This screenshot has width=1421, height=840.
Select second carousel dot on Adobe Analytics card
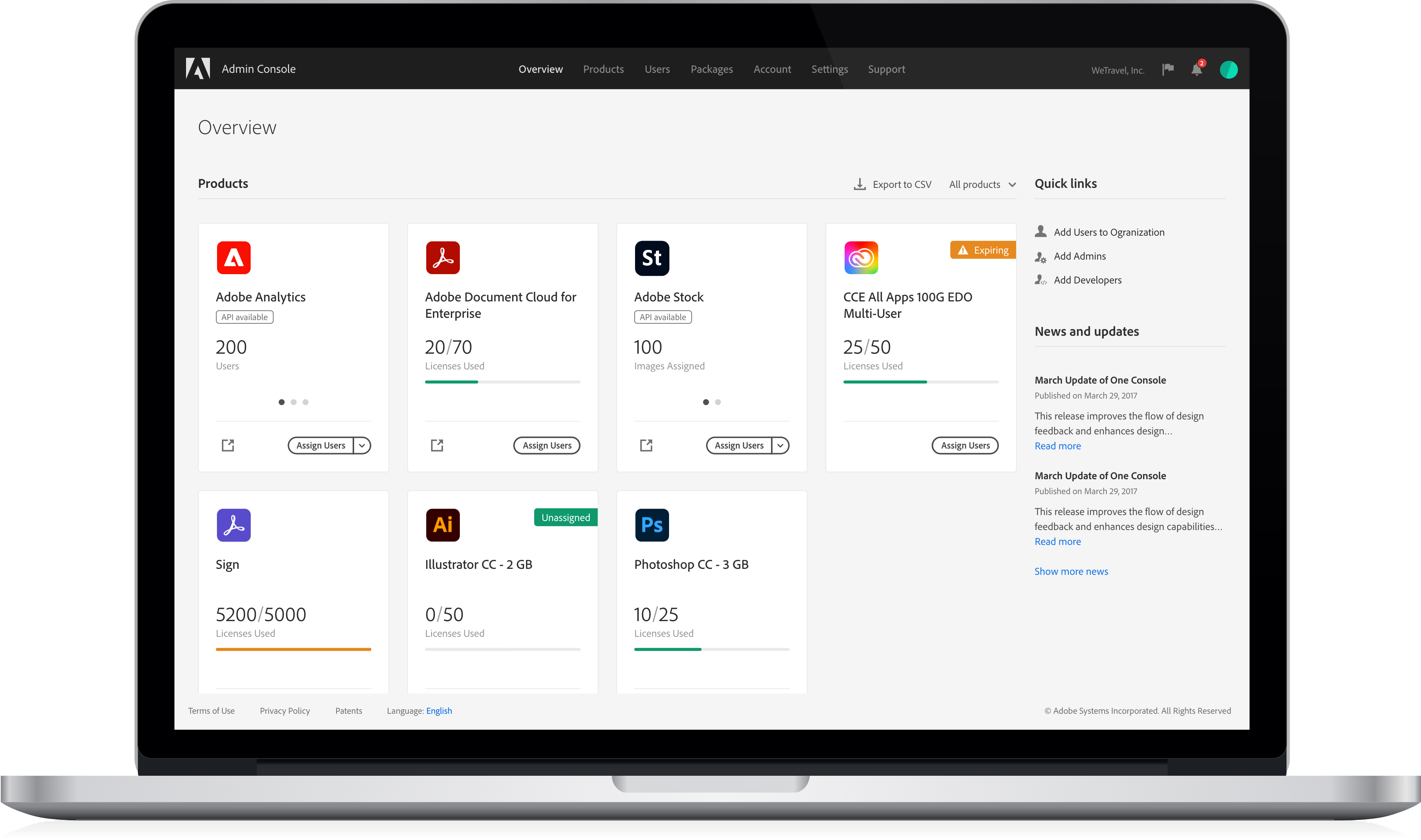[x=293, y=402]
